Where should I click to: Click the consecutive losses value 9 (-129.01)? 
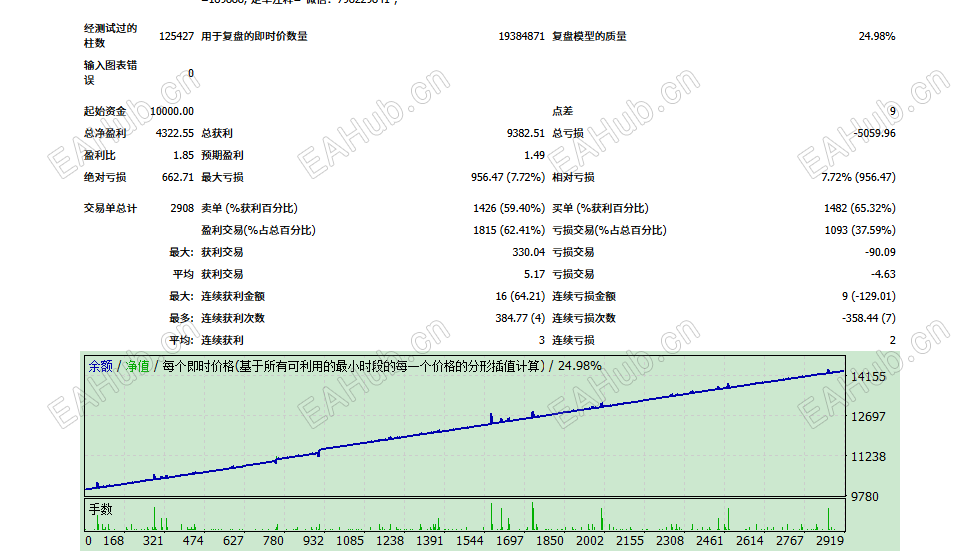868,296
